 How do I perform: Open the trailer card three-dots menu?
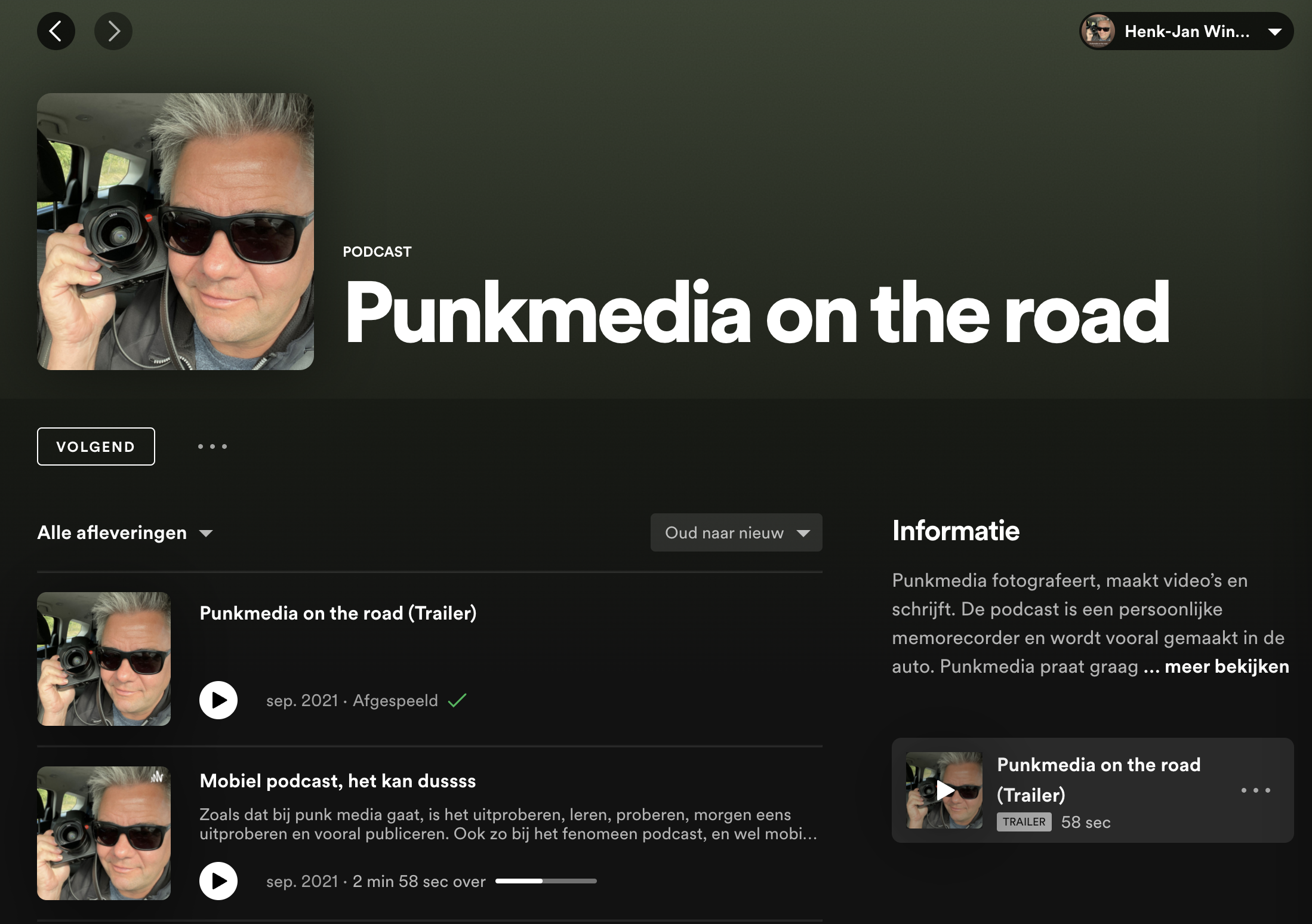(x=1256, y=790)
